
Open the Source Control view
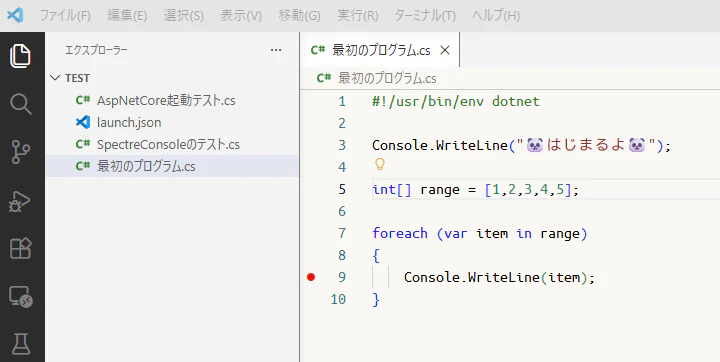point(21,153)
